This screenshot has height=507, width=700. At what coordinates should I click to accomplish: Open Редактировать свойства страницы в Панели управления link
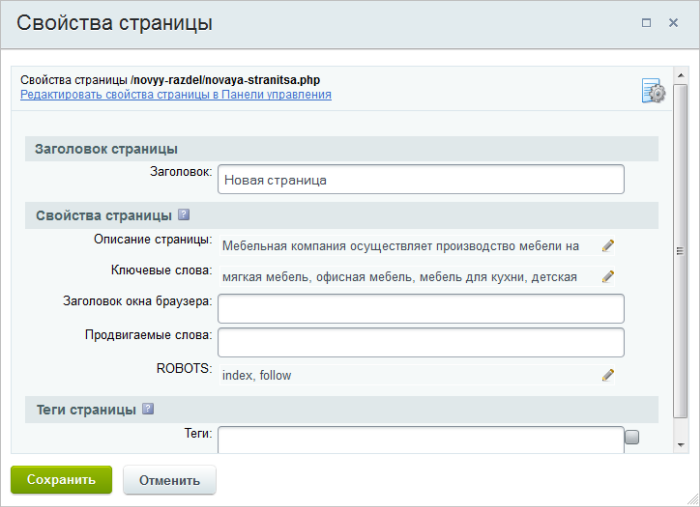click(x=176, y=95)
